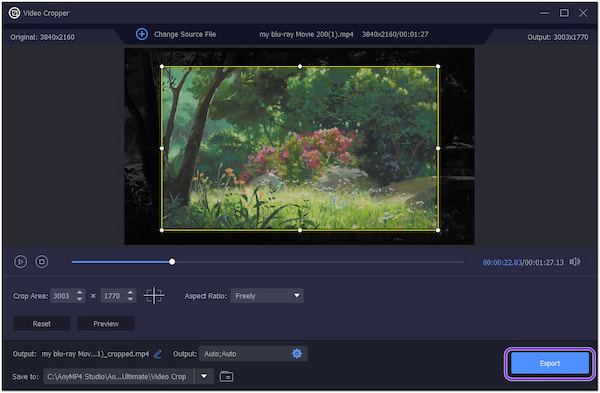Screen dimensions: 600x393
Task: Click the top-center crop handle
Action: (300, 67)
